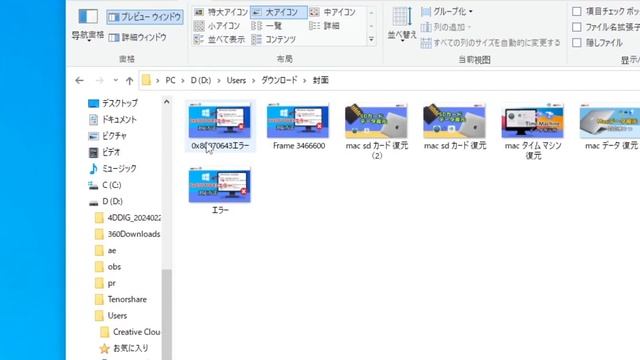This screenshot has height=360, width=640.
Task: Open Favorites star item in sidebar
Action: (x=124, y=348)
